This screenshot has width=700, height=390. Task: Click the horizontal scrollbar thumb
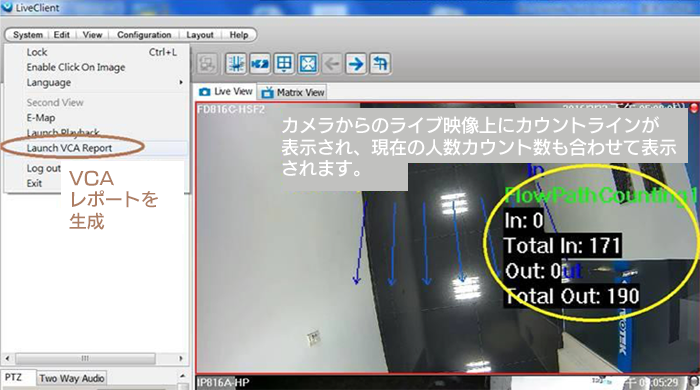pos(85,358)
